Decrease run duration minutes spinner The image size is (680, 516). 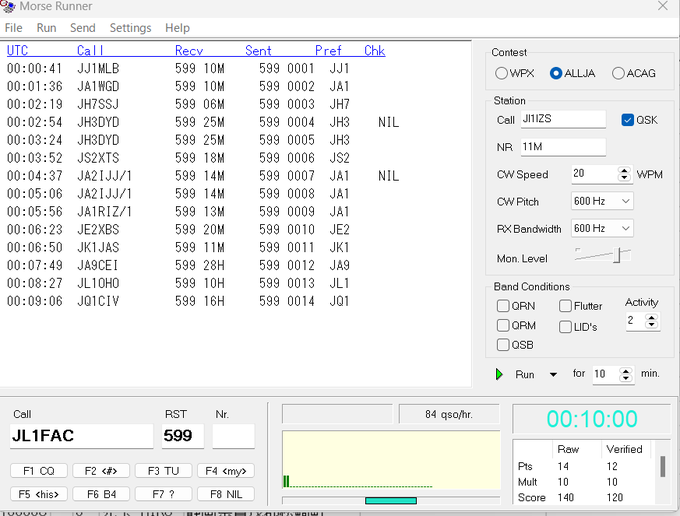click(x=625, y=378)
